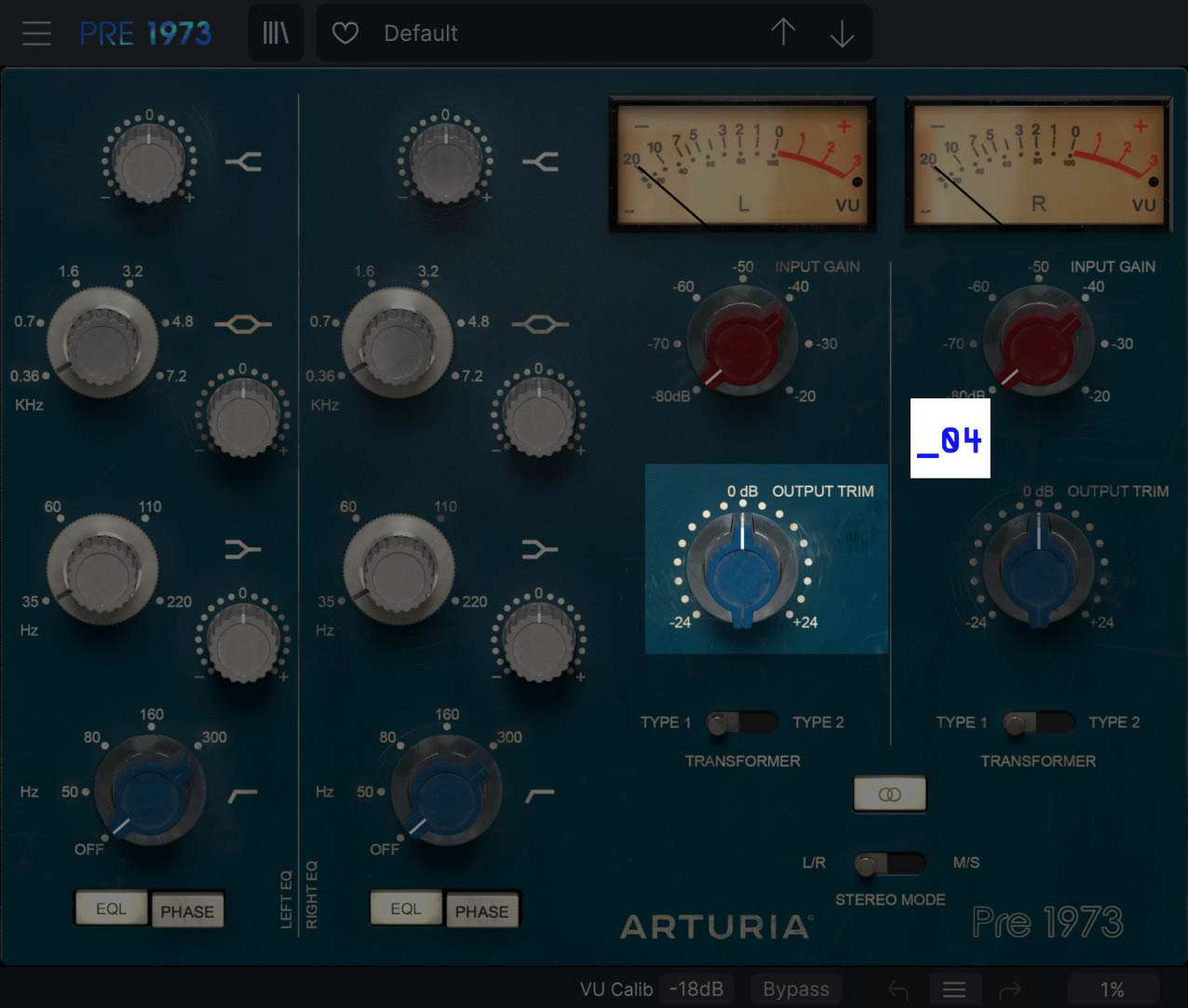
Task: Click the highlighted OUTPUT TRIM knob
Action: (742, 568)
